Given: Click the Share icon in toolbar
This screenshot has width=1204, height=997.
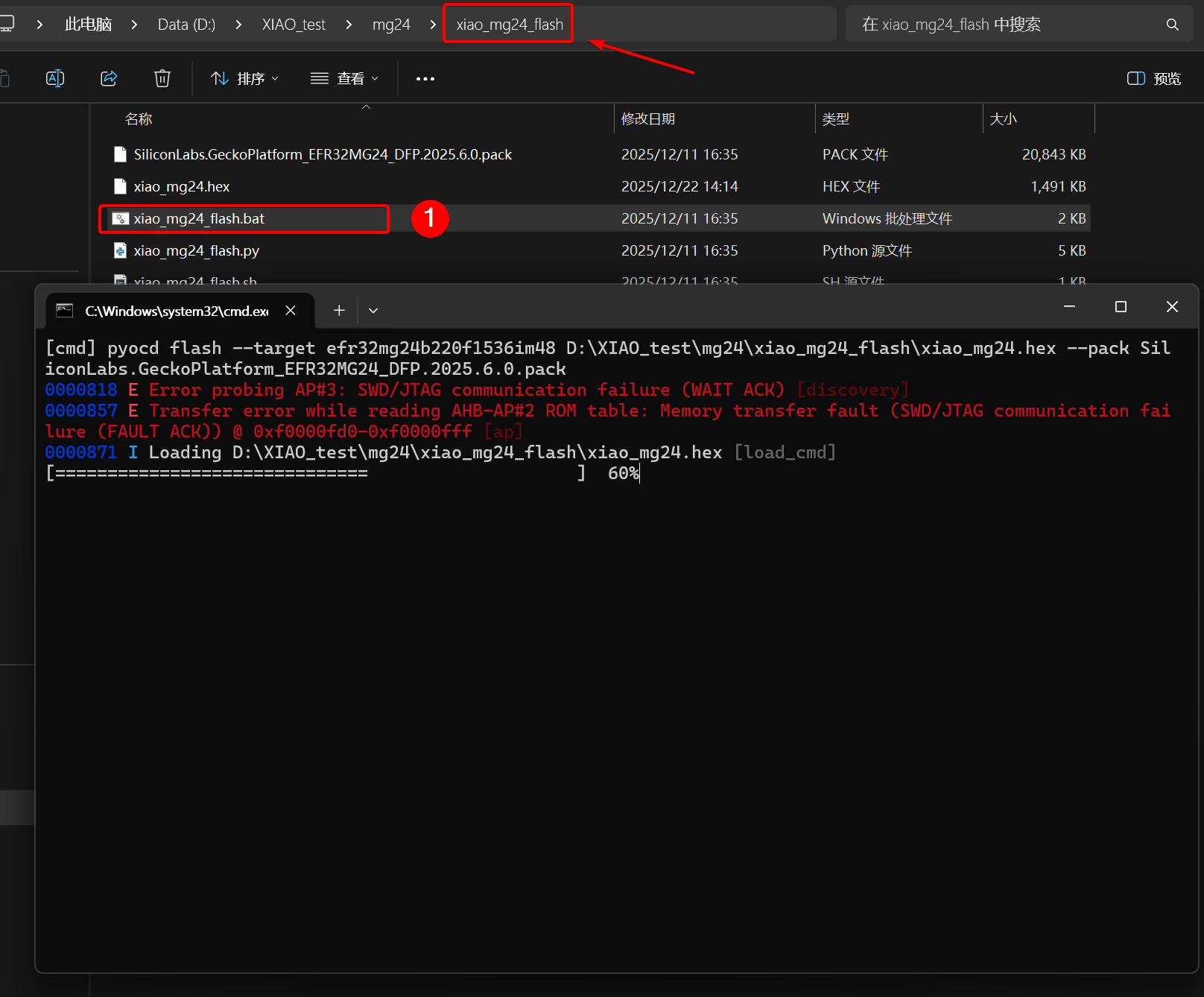Looking at the screenshot, I should point(109,78).
